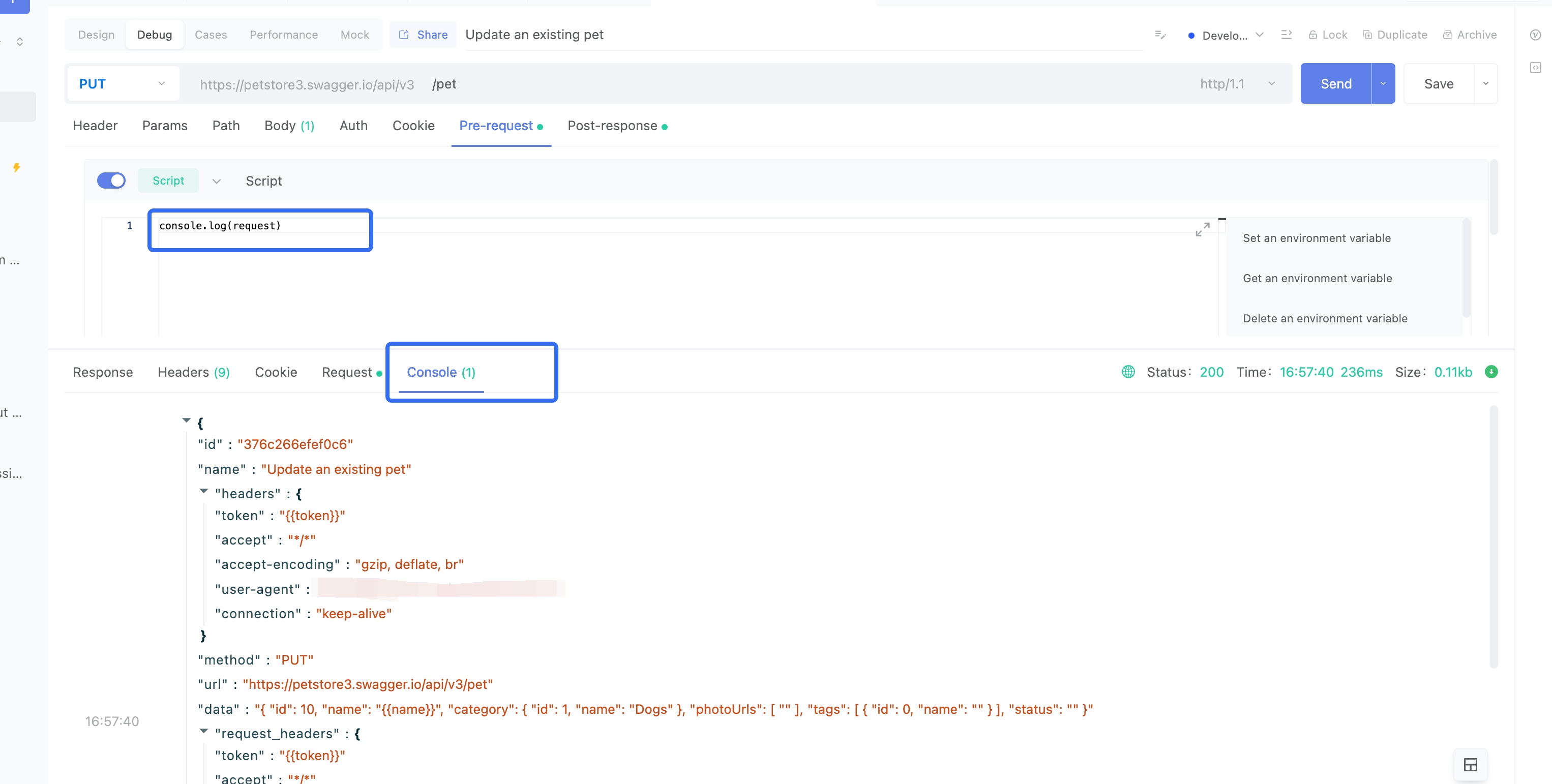Open the PUT method dropdown
This screenshot has height=784, width=1552.
tap(123, 84)
